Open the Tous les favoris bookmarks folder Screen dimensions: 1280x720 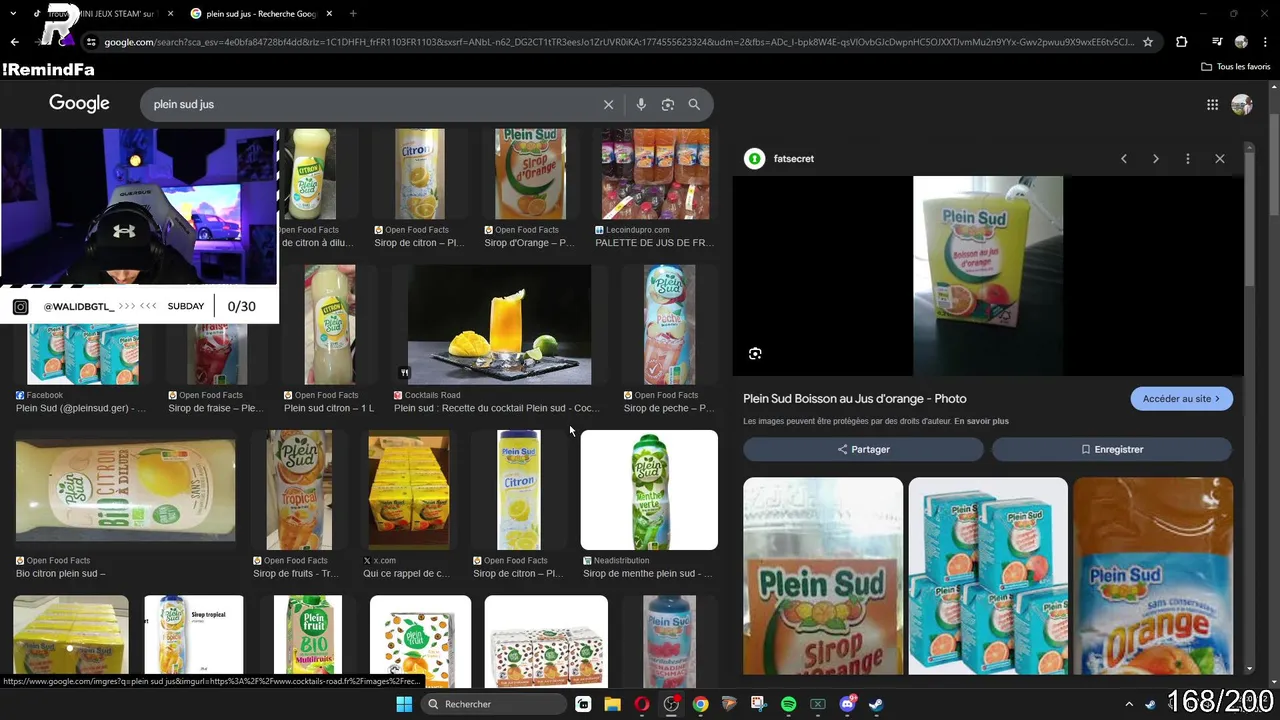pos(1236,66)
